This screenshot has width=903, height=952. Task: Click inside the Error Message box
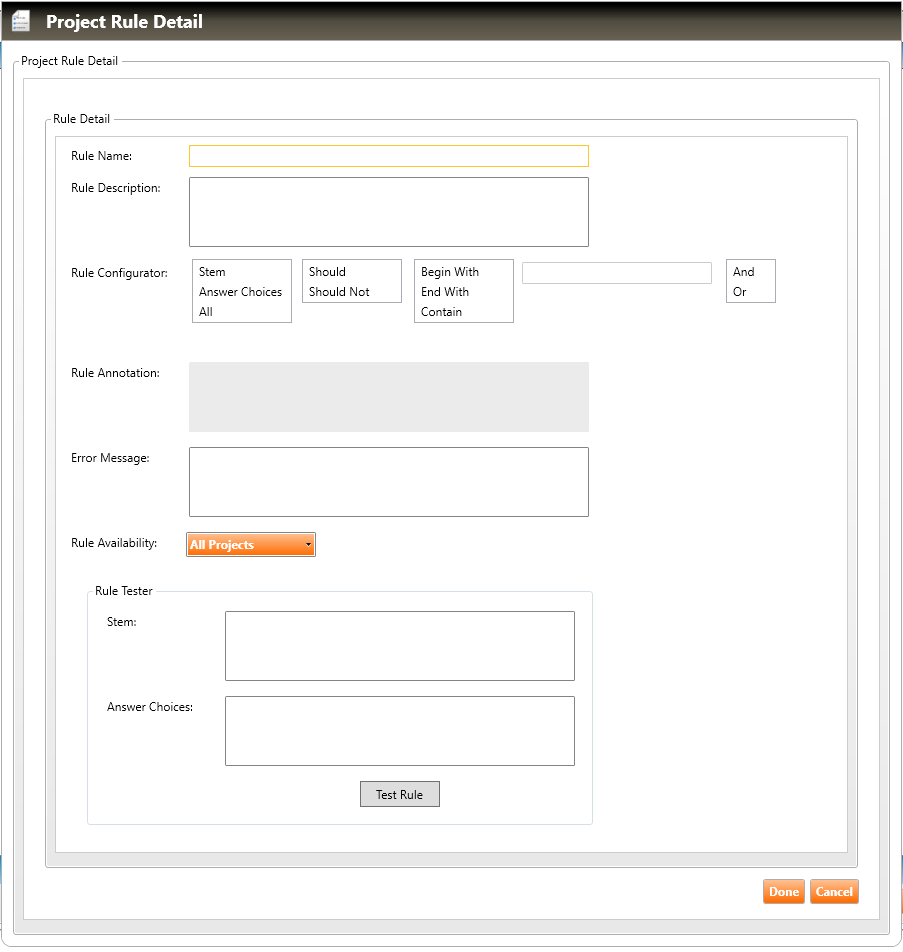pyautogui.click(x=388, y=482)
